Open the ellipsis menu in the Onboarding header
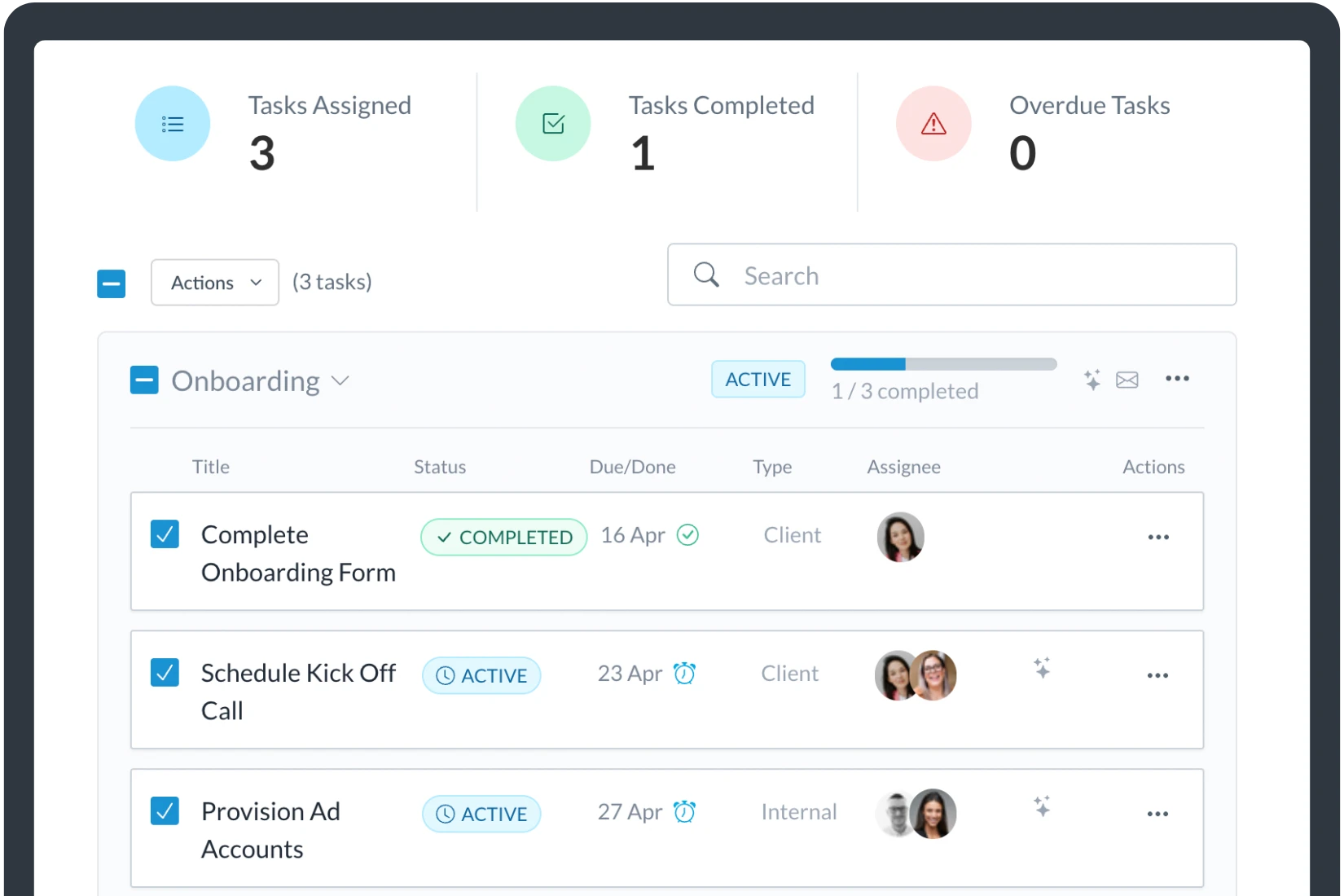This screenshot has height=896, width=1344. 1178,379
